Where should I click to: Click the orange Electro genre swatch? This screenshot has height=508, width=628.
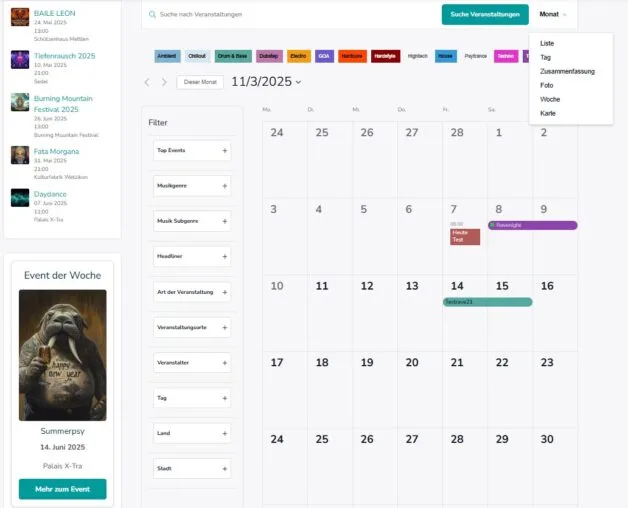[x=299, y=56]
